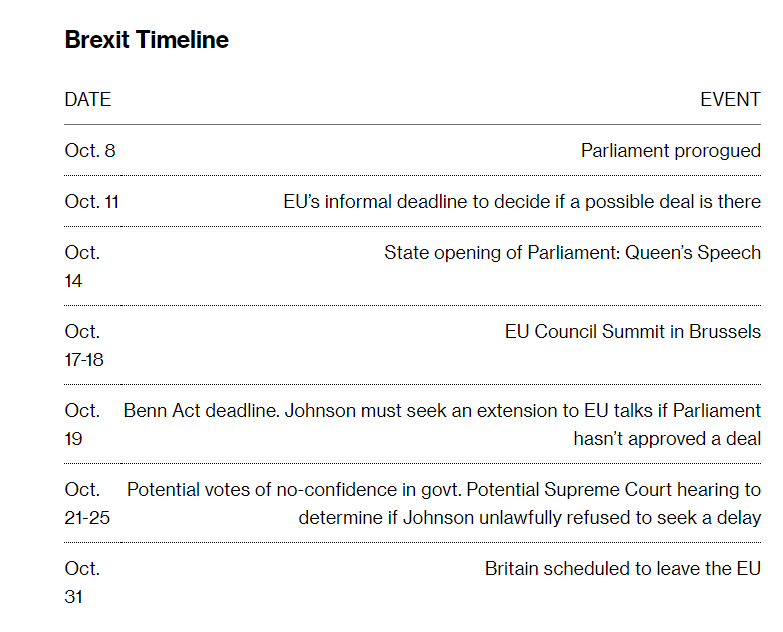The image size is (783, 632).
Task: Click EU's informal deadline event text
Action: pyautogui.click(x=522, y=202)
